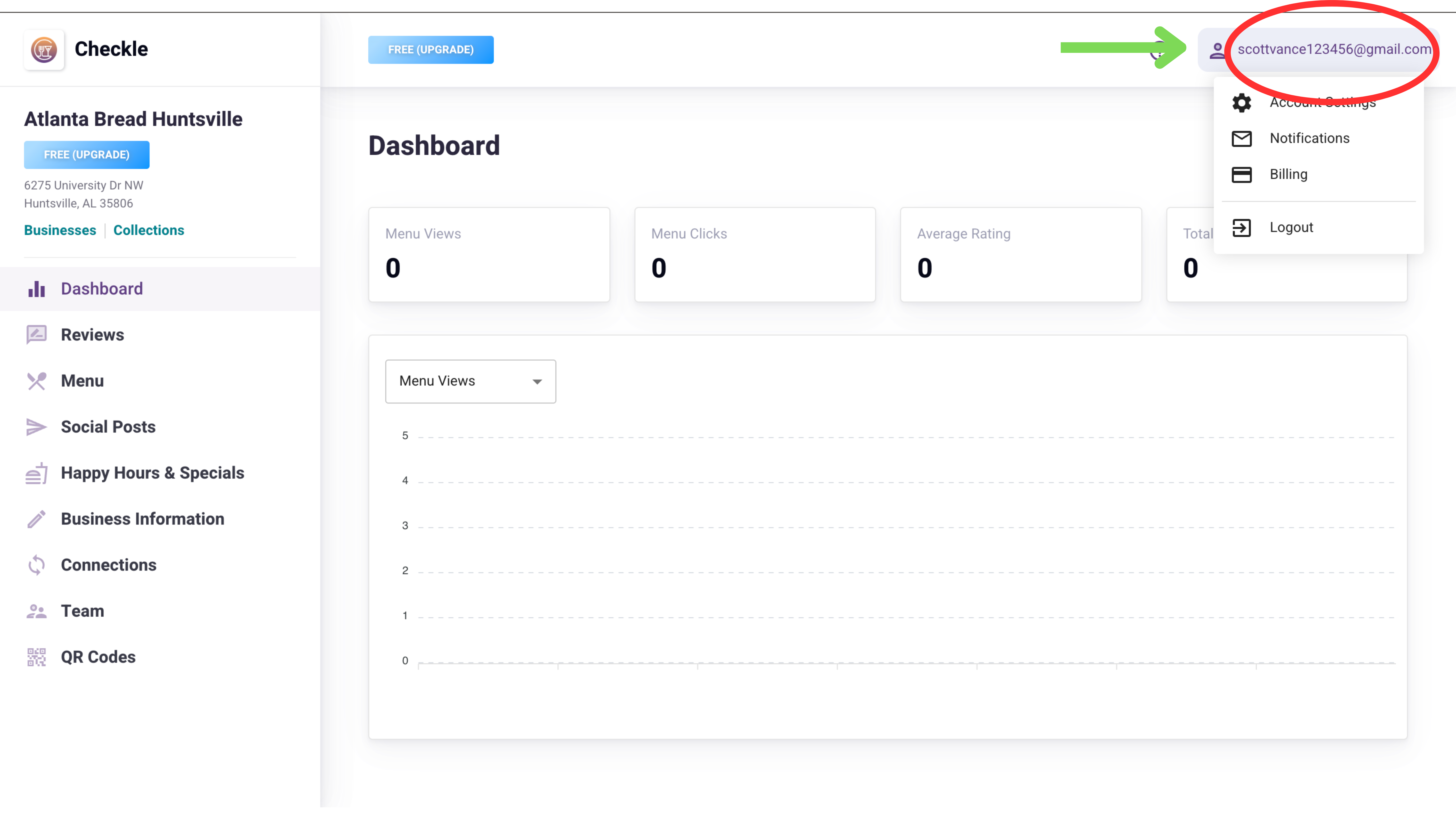Open Team in the sidebar
Image resolution: width=1456 pixels, height=819 pixels.
coord(160,611)
